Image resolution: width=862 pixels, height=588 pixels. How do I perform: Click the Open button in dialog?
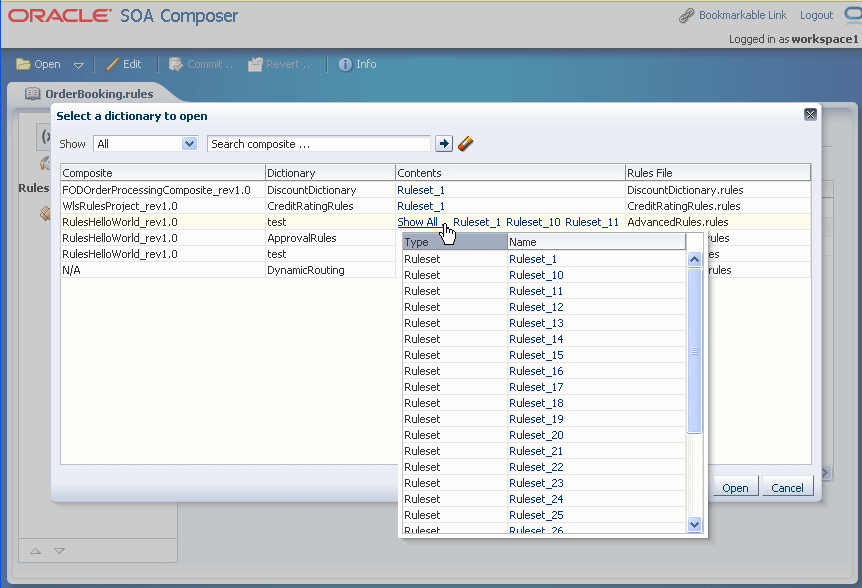[736, 487]
